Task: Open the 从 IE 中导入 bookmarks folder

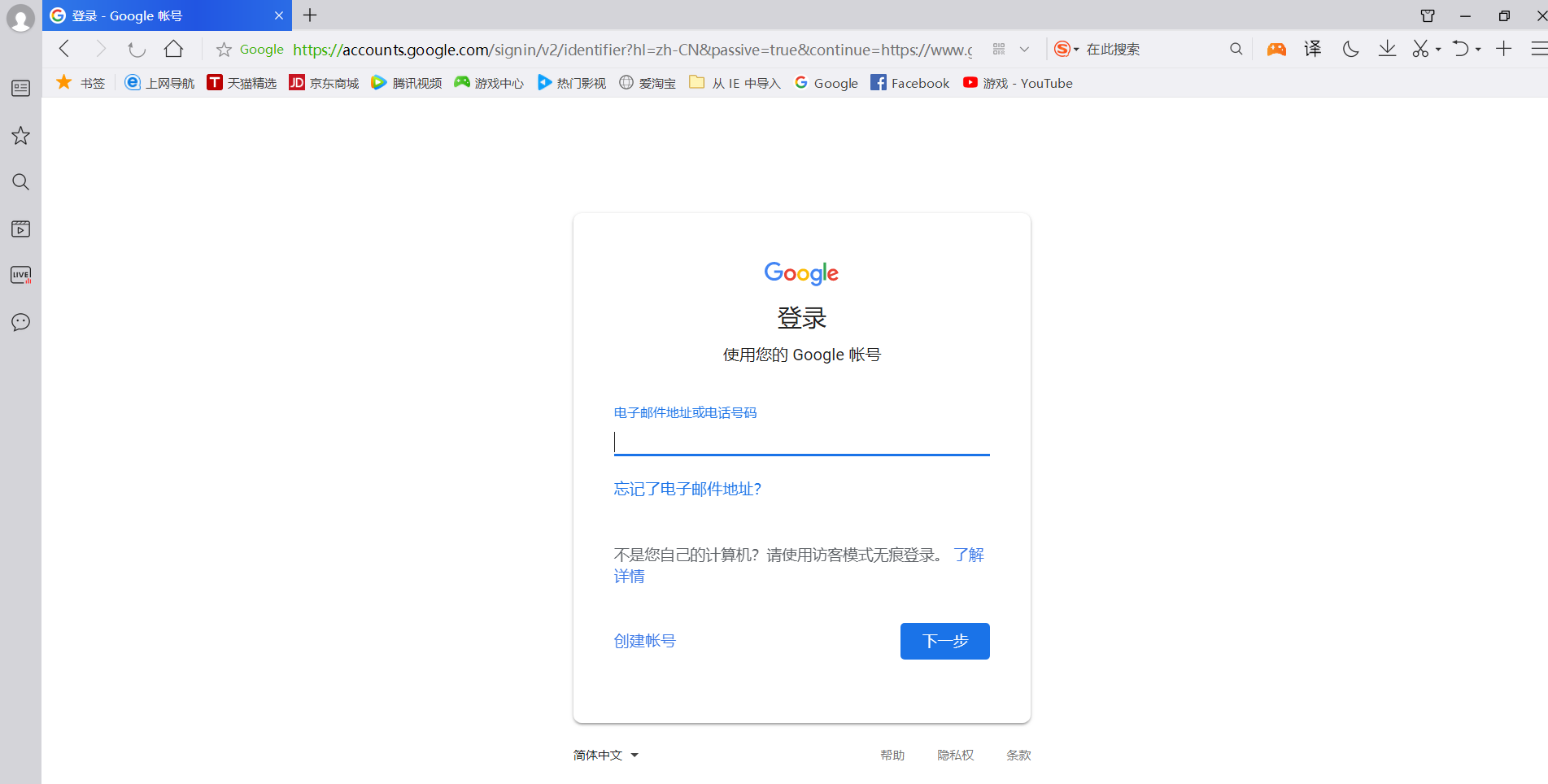Action: coord(735,83)
